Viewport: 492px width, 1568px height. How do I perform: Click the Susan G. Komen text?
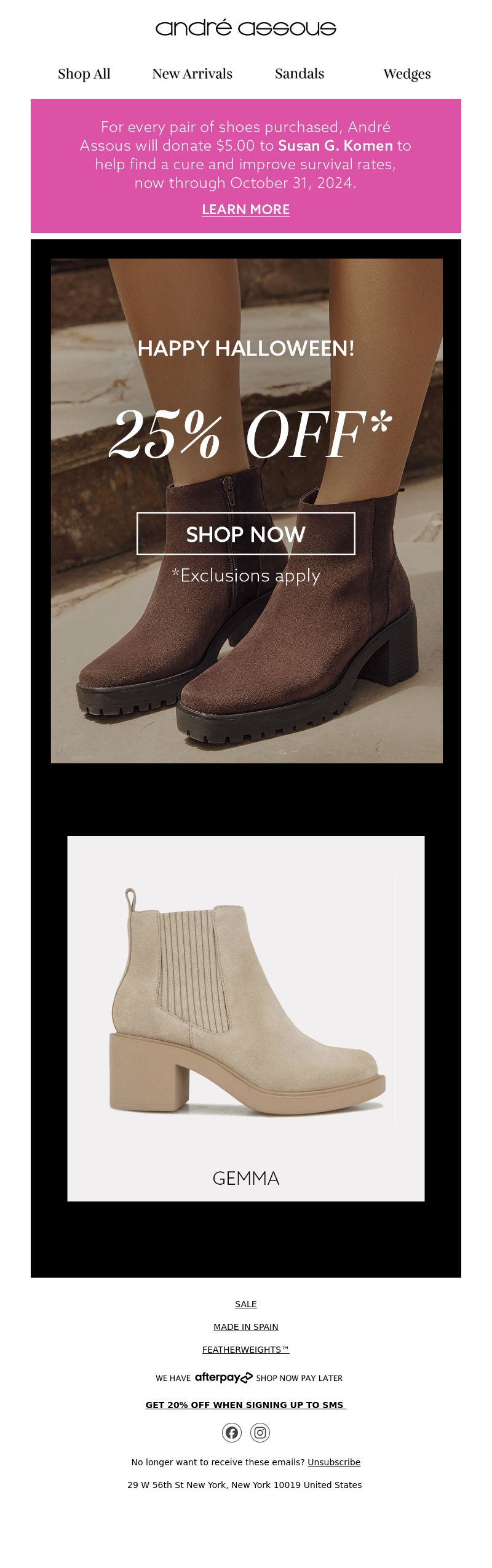click(335, 146)
